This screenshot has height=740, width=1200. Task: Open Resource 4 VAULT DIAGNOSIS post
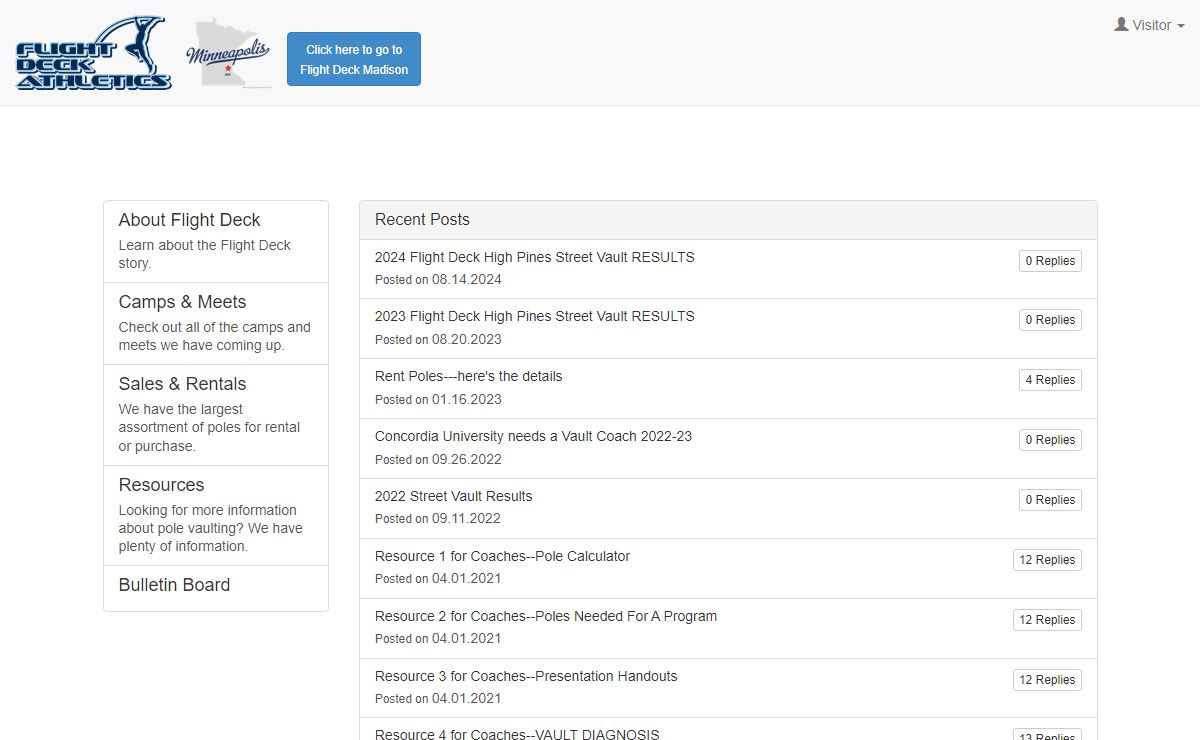coord(518,734)
